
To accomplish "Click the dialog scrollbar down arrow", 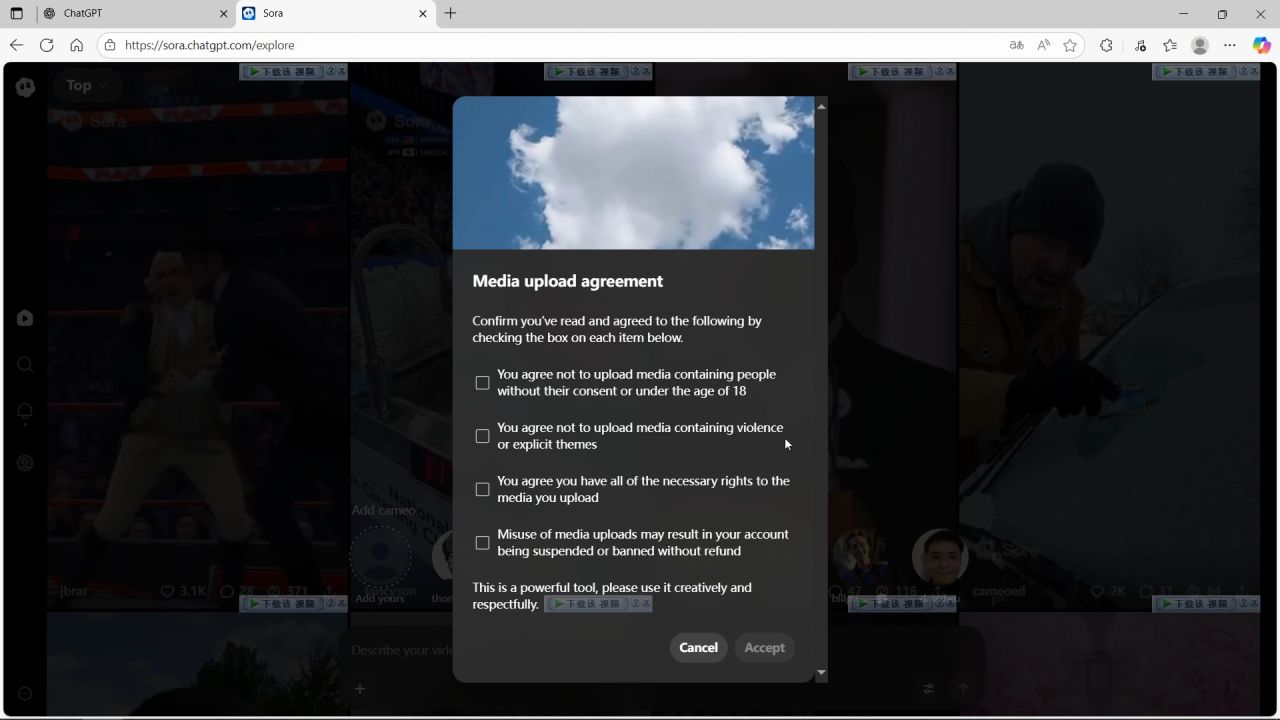I will point(821,673).
